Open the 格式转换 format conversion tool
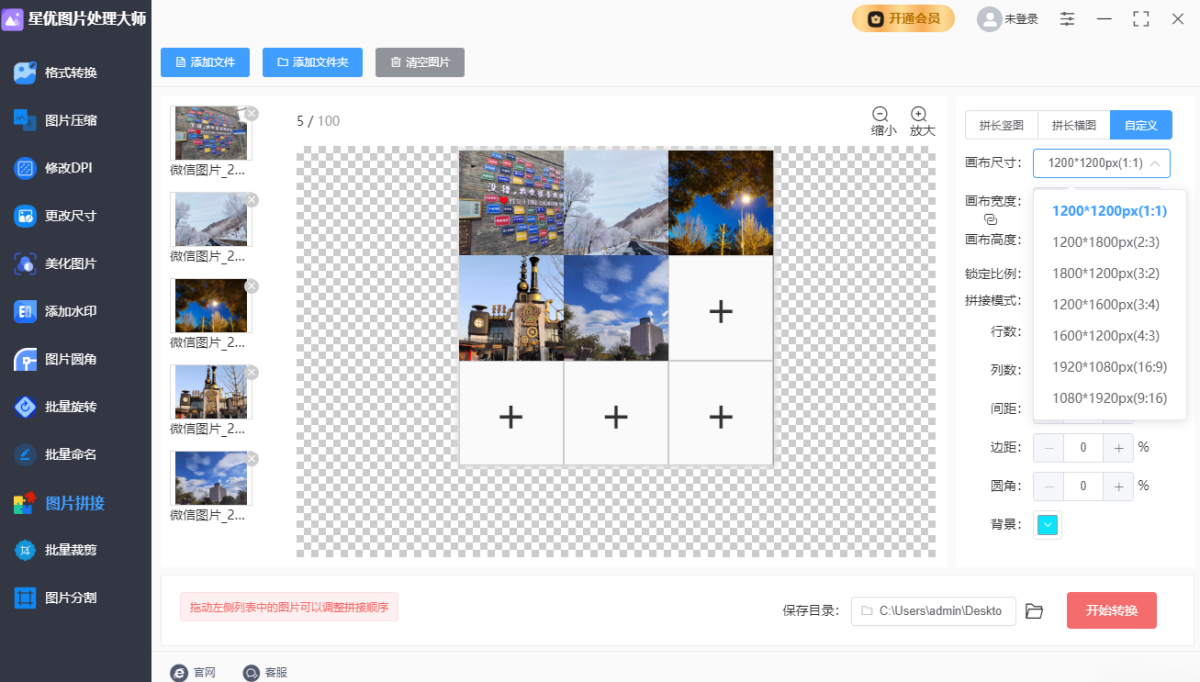The height and width of the screenshot is (682, 1200). 70,73
